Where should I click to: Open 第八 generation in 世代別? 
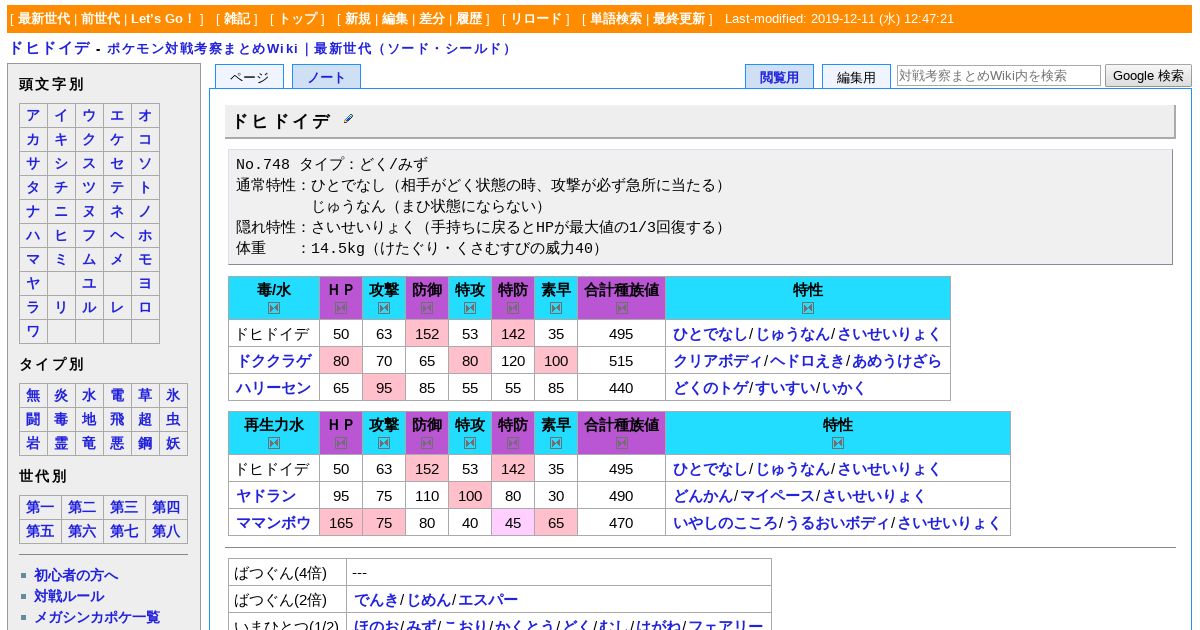coord(166,531)
